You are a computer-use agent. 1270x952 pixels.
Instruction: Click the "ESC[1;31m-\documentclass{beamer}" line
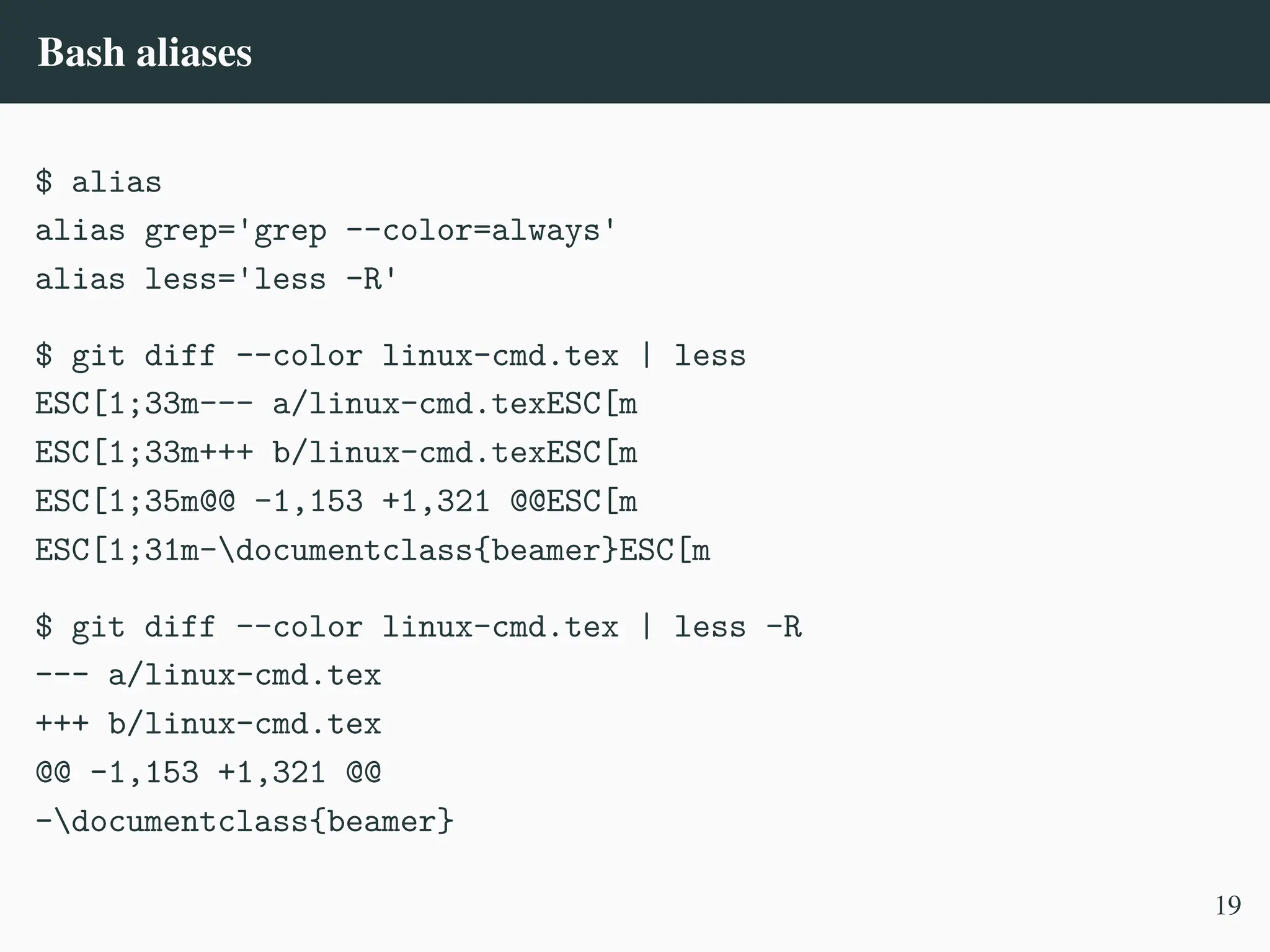pyautogui.click(x=372, y=550)
